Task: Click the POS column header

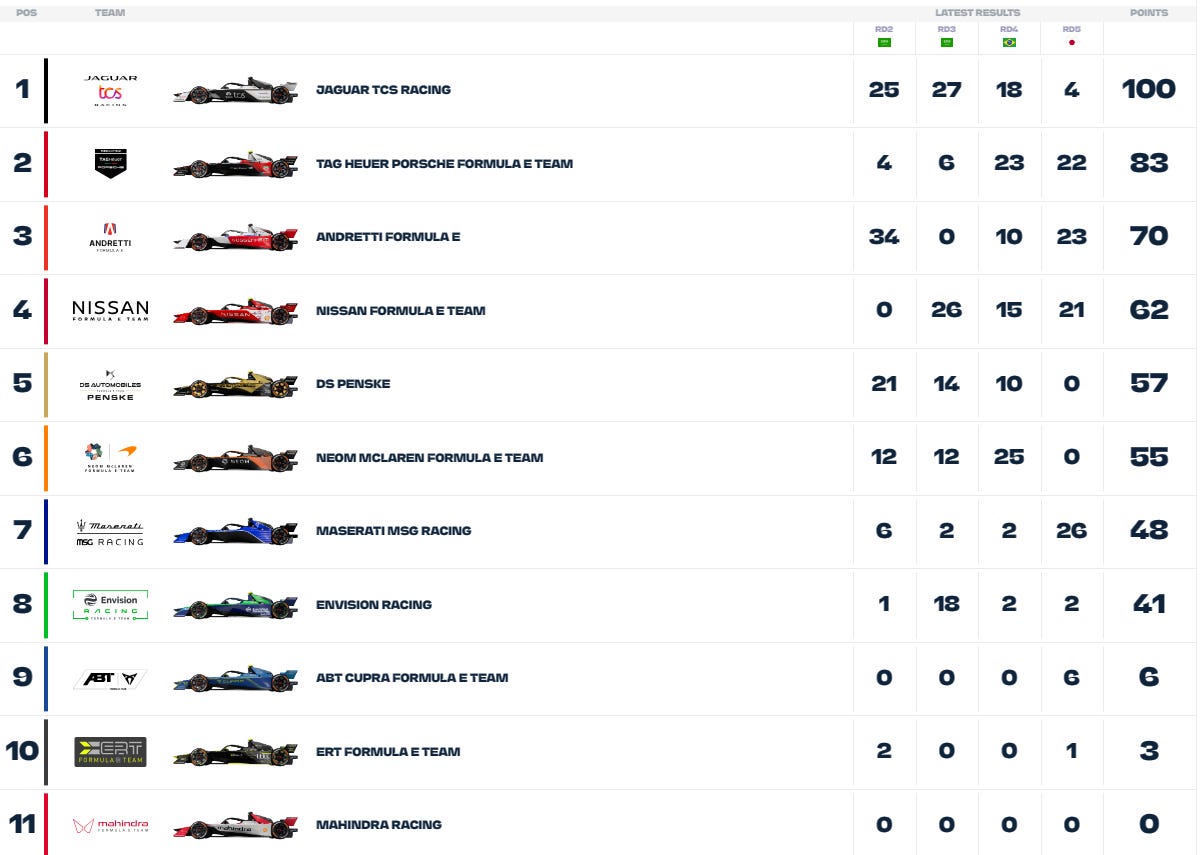Action: [x=26, y=13]
